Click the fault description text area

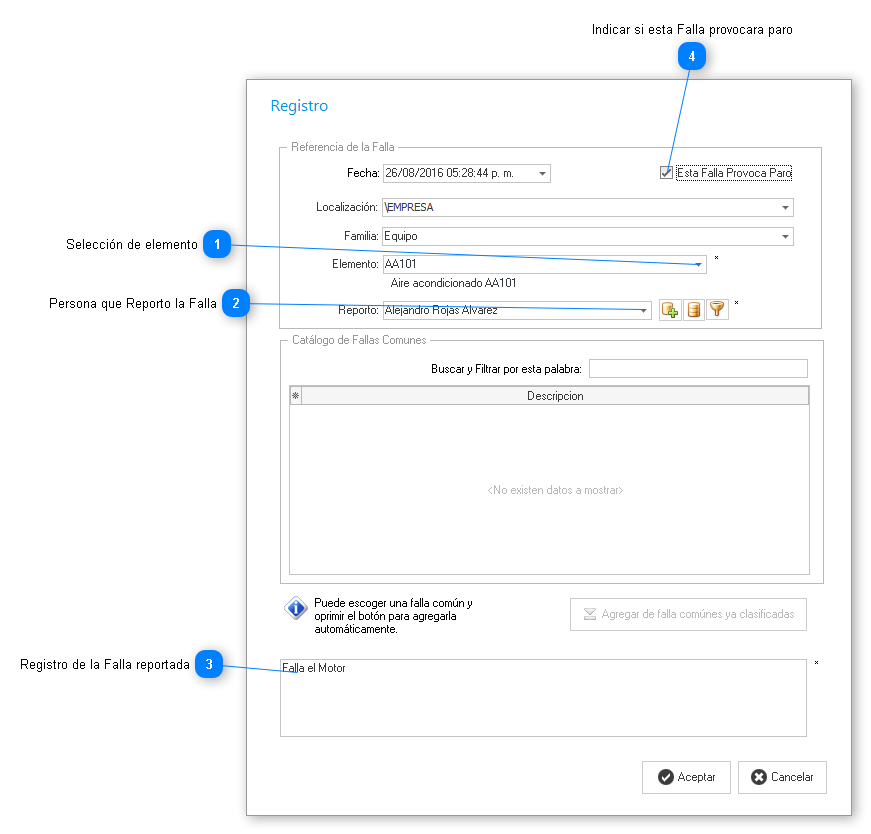[x=543, y=698]
